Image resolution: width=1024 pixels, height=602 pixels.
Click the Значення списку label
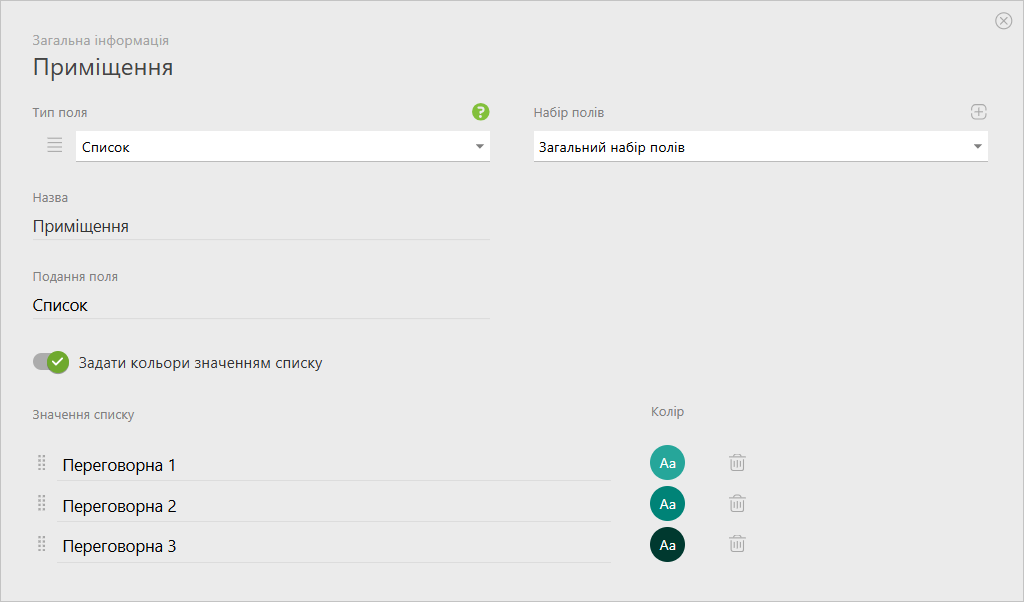[84, 415]
